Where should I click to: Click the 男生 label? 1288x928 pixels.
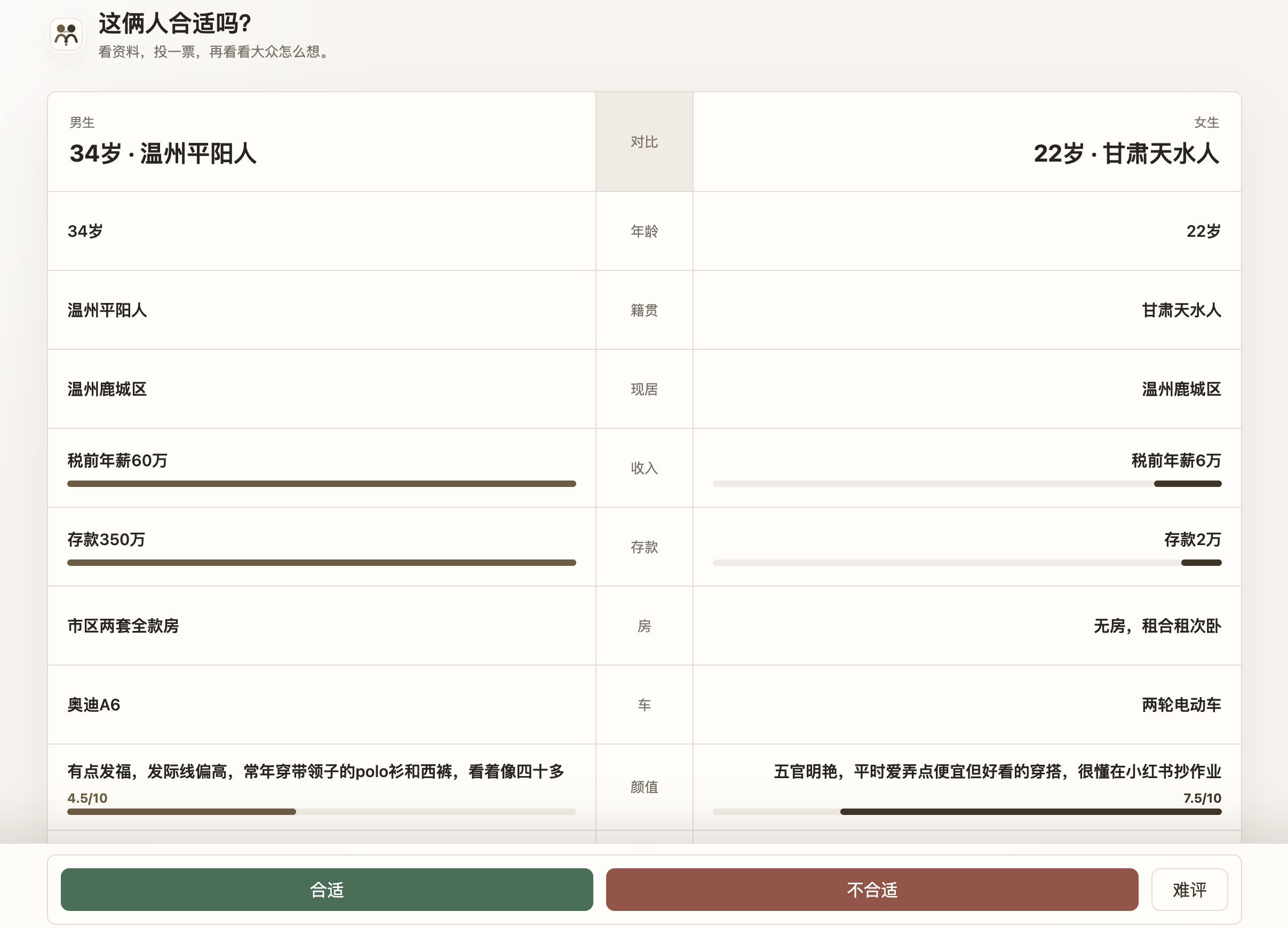point(82,122)
